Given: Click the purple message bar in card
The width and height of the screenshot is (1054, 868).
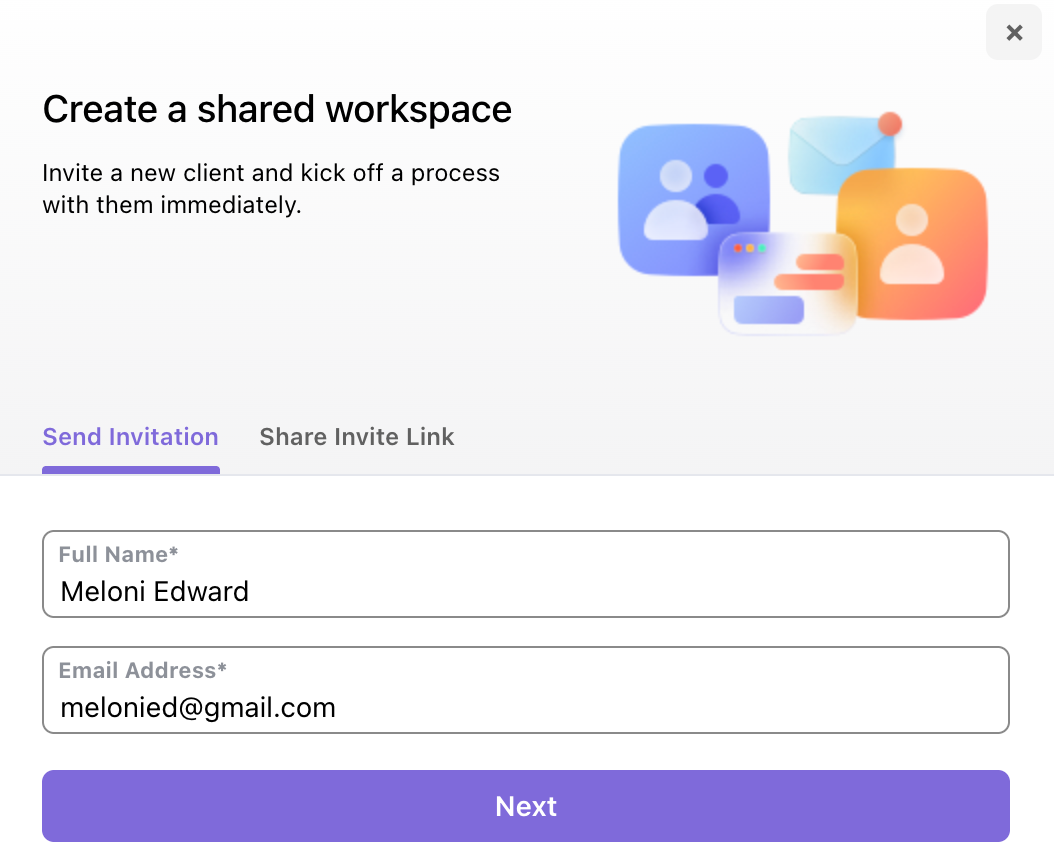Looking at the screenshot, I should (768, 310).
